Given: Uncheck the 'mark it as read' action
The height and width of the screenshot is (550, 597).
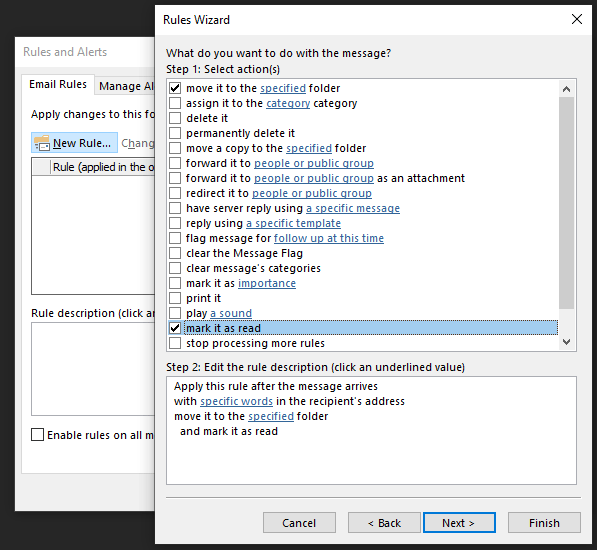Looking at the screenshot, I should (x=175, y=328).
